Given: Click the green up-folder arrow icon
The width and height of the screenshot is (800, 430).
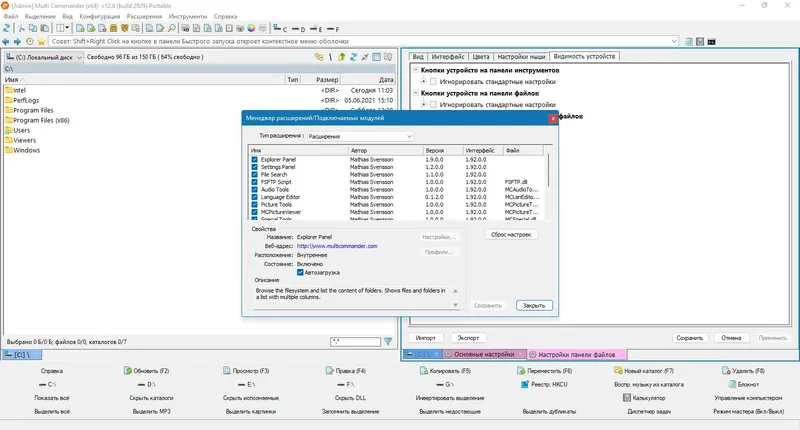Looking at the screenshot, I should 341,57.
